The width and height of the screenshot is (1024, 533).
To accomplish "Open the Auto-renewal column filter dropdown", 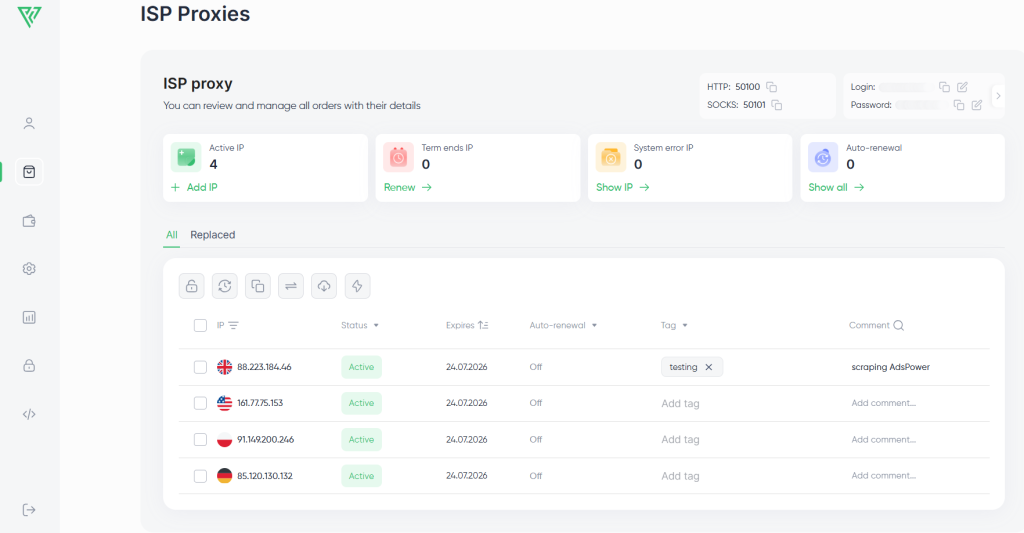I will point(594,325).
